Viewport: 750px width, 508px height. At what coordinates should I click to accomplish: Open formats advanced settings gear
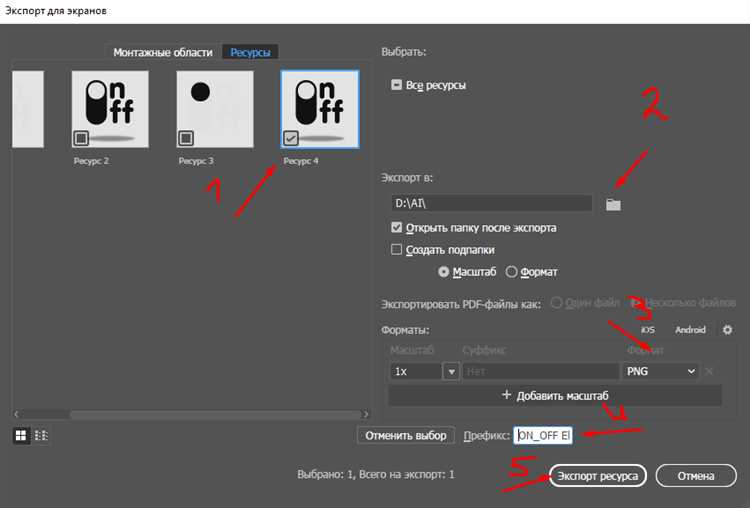tap(727, 330)
